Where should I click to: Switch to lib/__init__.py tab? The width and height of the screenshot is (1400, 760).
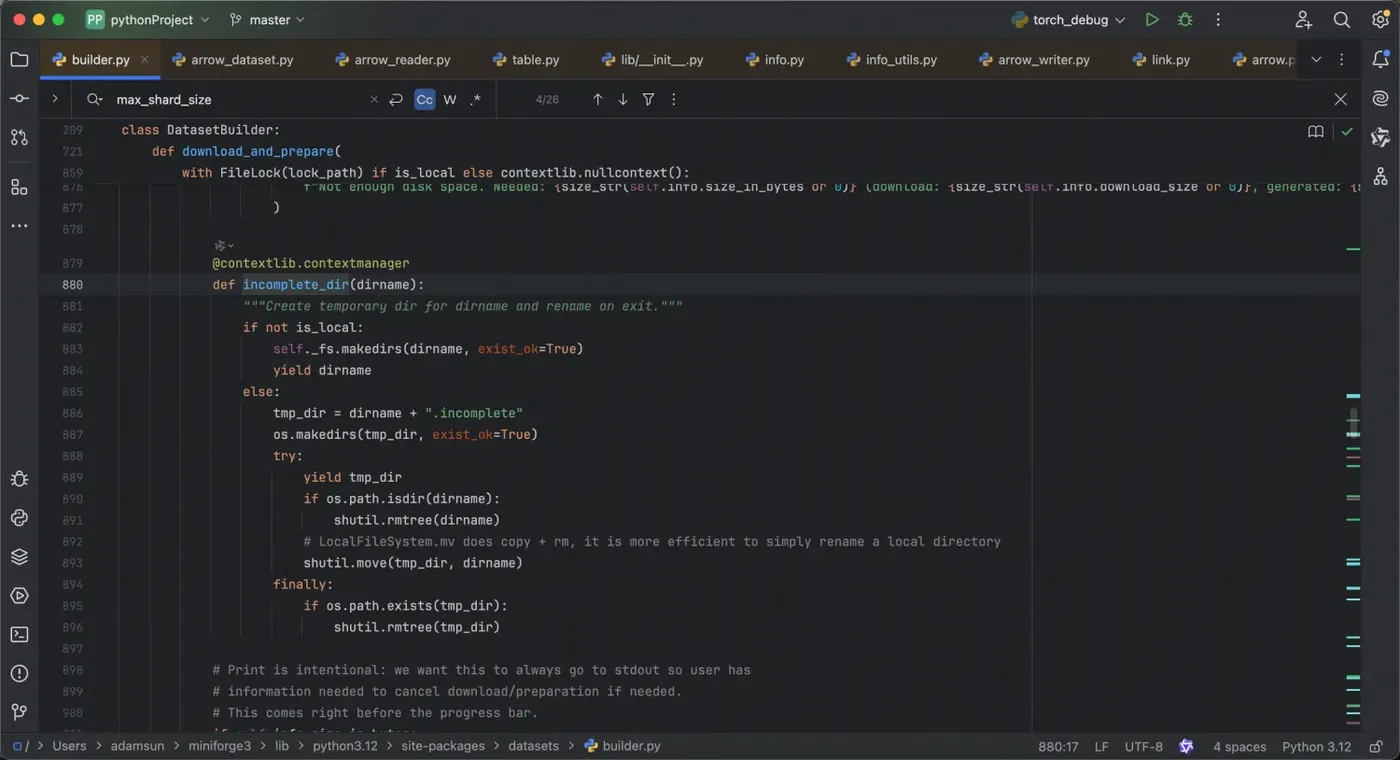point(652,60)
